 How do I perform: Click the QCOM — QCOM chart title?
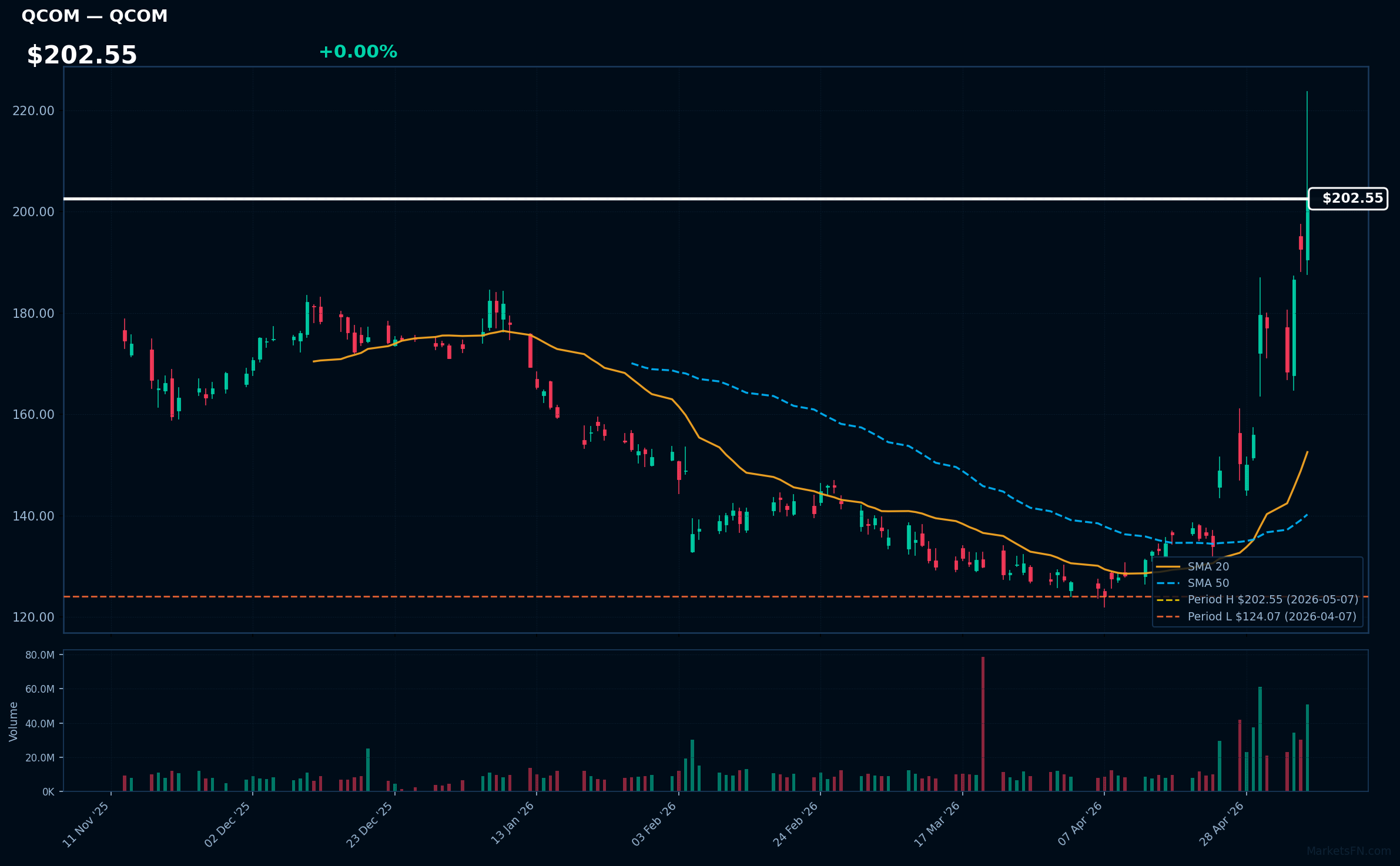pos(95,16)
